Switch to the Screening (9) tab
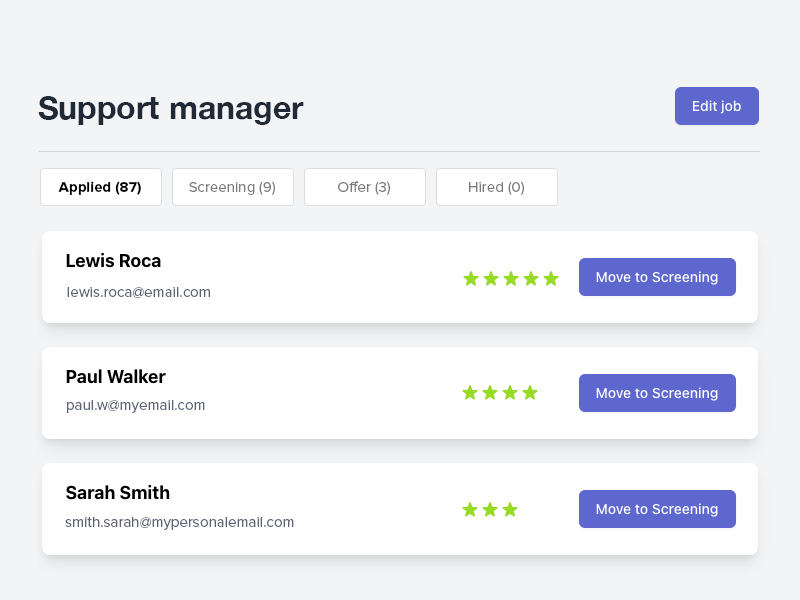 click(x=232, y=187)
